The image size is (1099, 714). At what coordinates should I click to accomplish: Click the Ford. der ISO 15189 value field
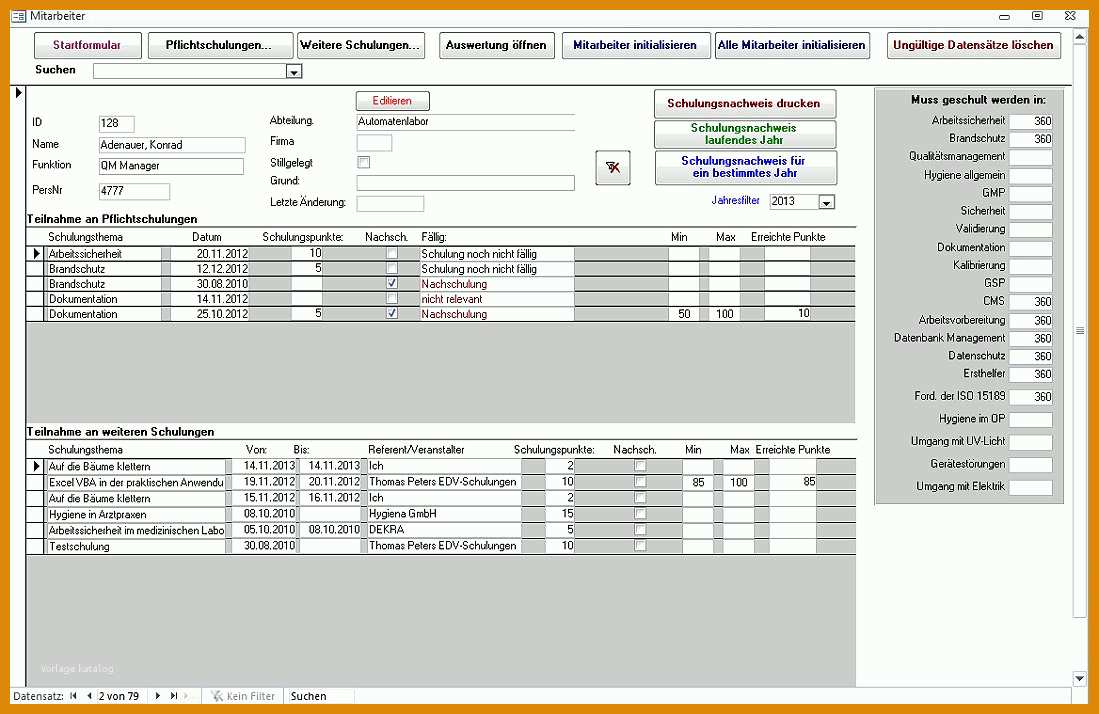point(1030,397)
